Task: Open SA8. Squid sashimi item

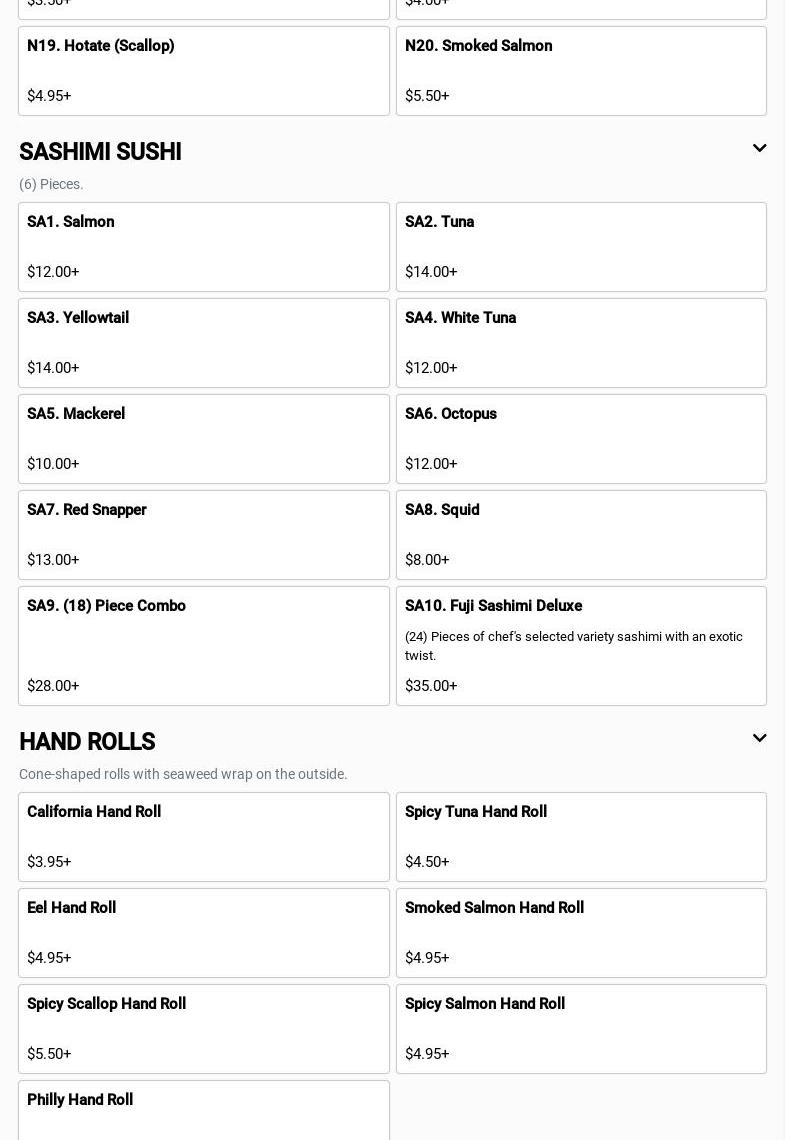Action: (581, 535)
